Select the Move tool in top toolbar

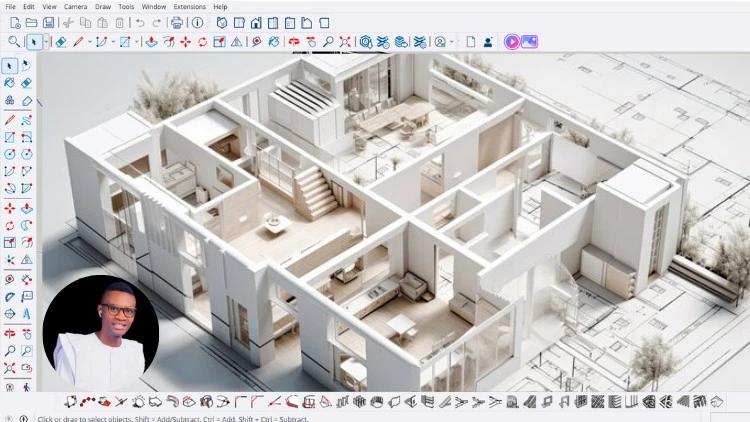(186, 42)
